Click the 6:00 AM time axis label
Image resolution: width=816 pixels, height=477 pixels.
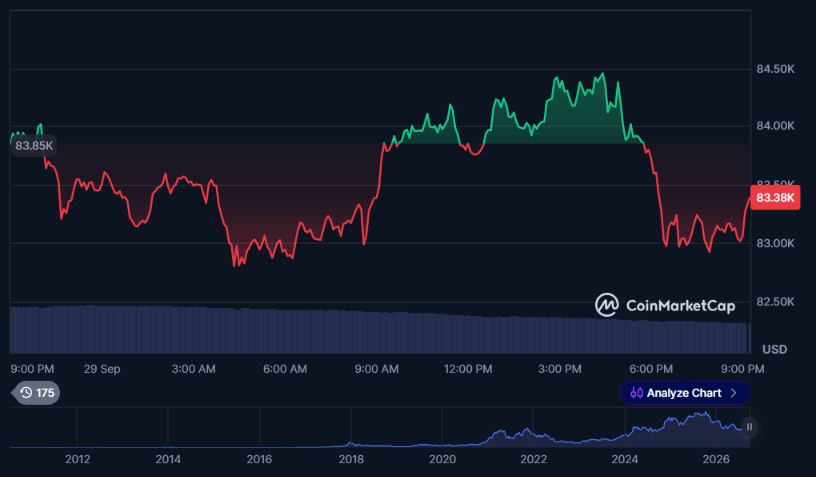point(285,369)
